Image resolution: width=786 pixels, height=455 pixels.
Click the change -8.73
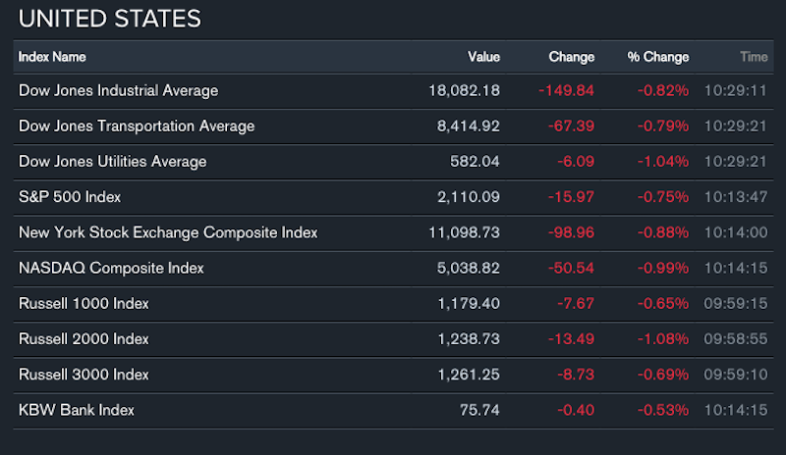coord(575,375)
